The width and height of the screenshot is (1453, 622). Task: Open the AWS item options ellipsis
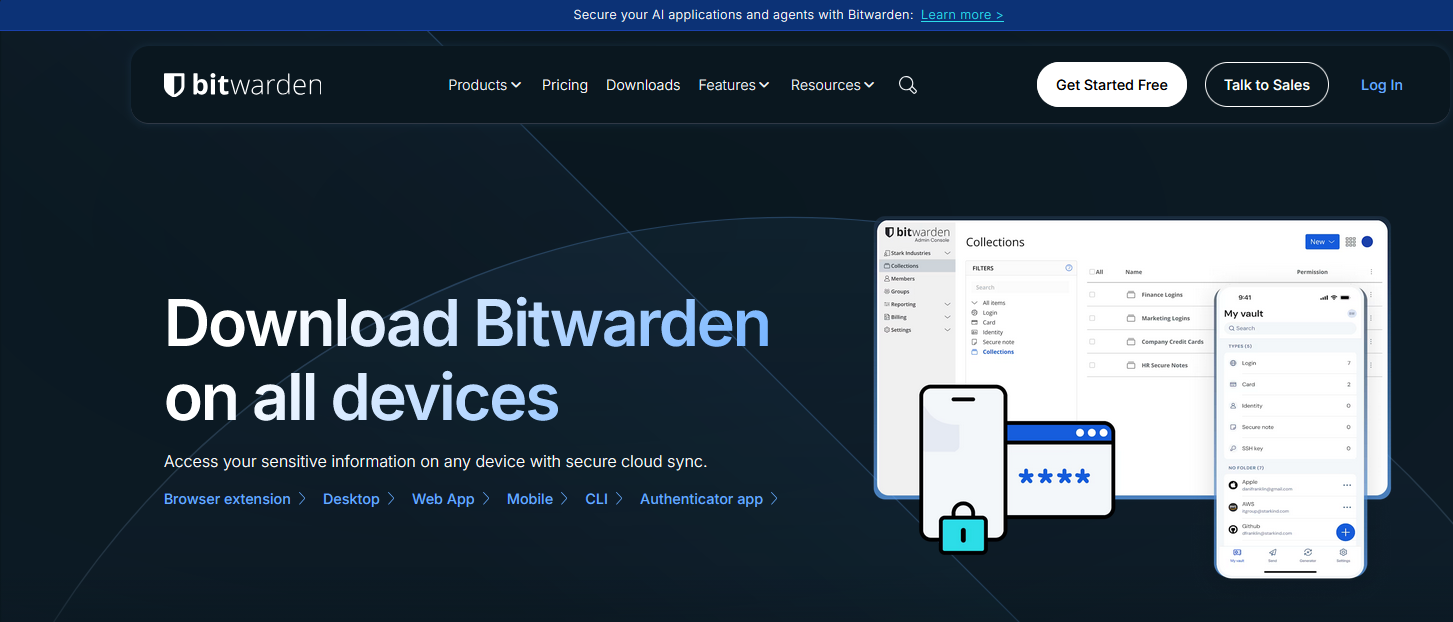point(1347,507)
